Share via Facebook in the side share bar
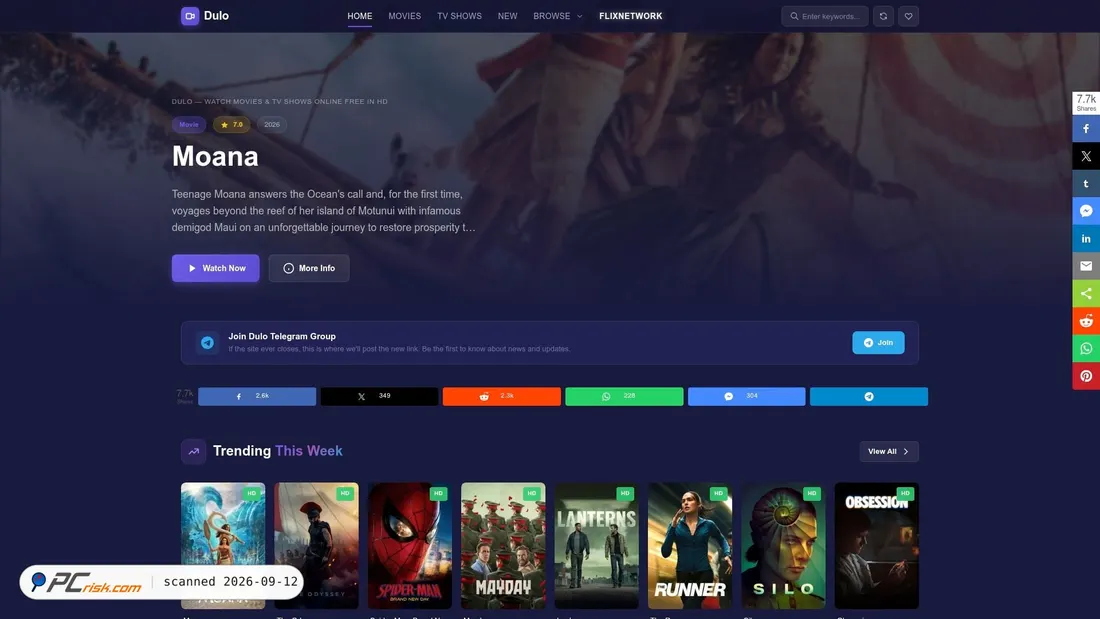Viewport: 1100px width, 619px height. tap(1086, 128)
